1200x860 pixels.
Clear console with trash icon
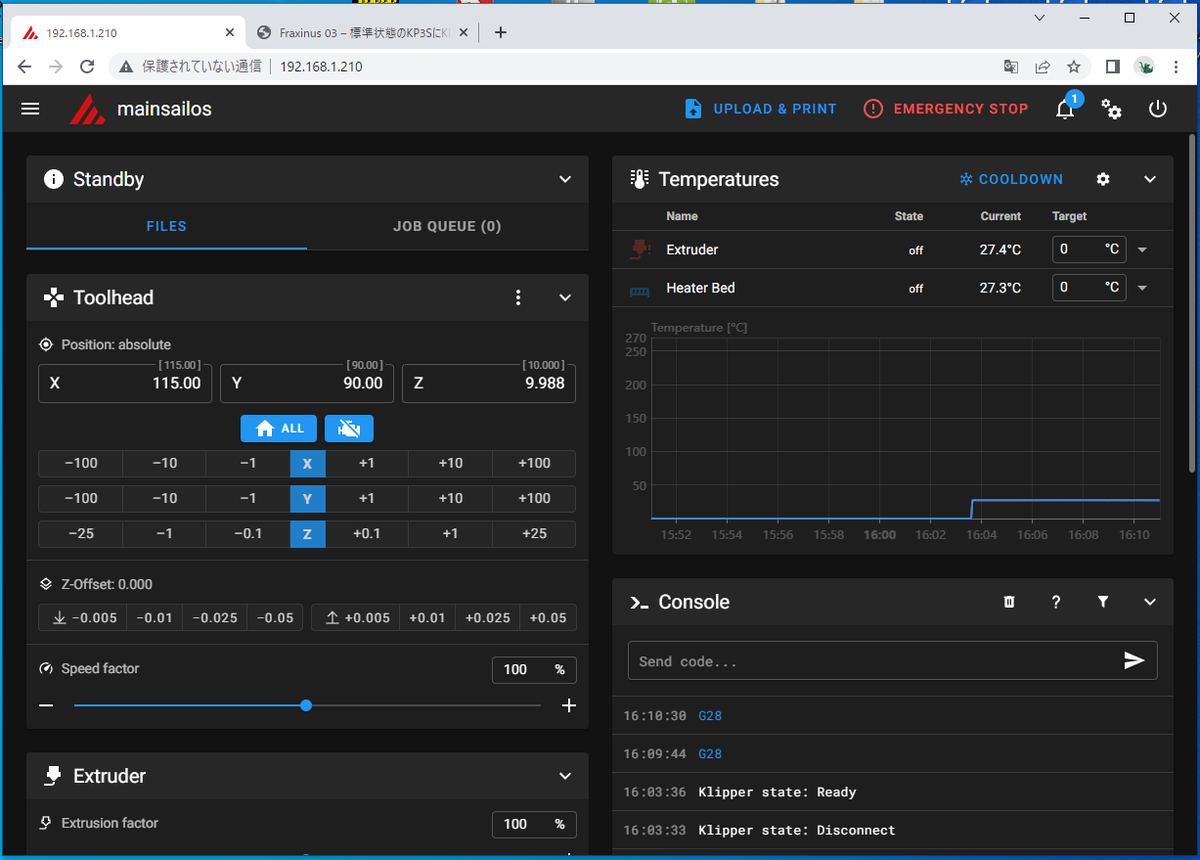(1009, 602)
